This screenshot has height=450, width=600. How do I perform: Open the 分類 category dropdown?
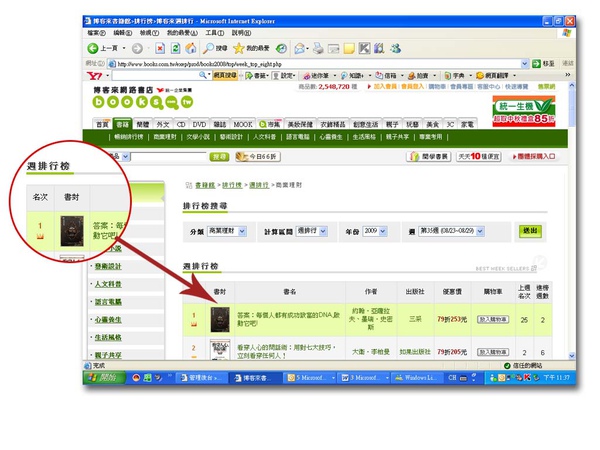(227, 231)
